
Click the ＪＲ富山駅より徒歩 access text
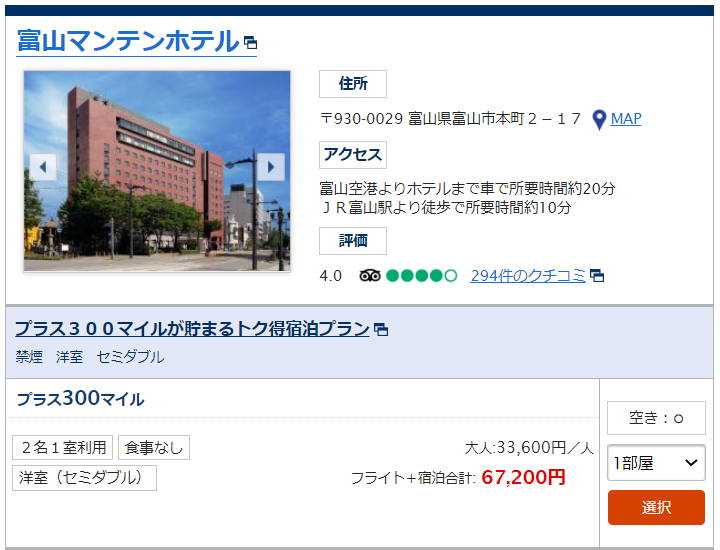[445, 208]
